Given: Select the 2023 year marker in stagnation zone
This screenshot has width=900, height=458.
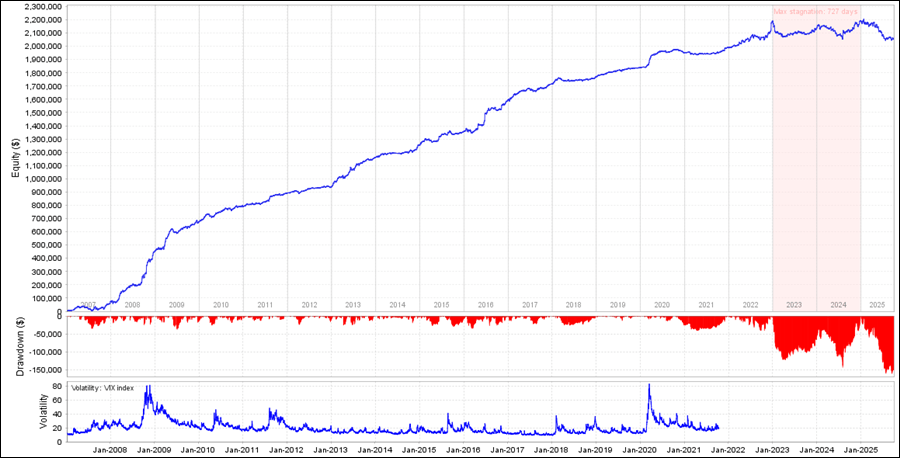Looking at the screenshot, I should point(794,304).
